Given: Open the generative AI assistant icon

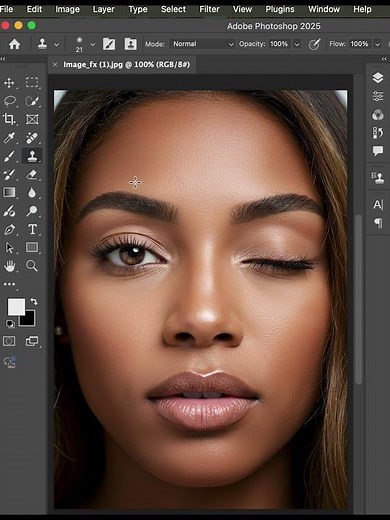Looking at the screenshot, I should 9,362.
